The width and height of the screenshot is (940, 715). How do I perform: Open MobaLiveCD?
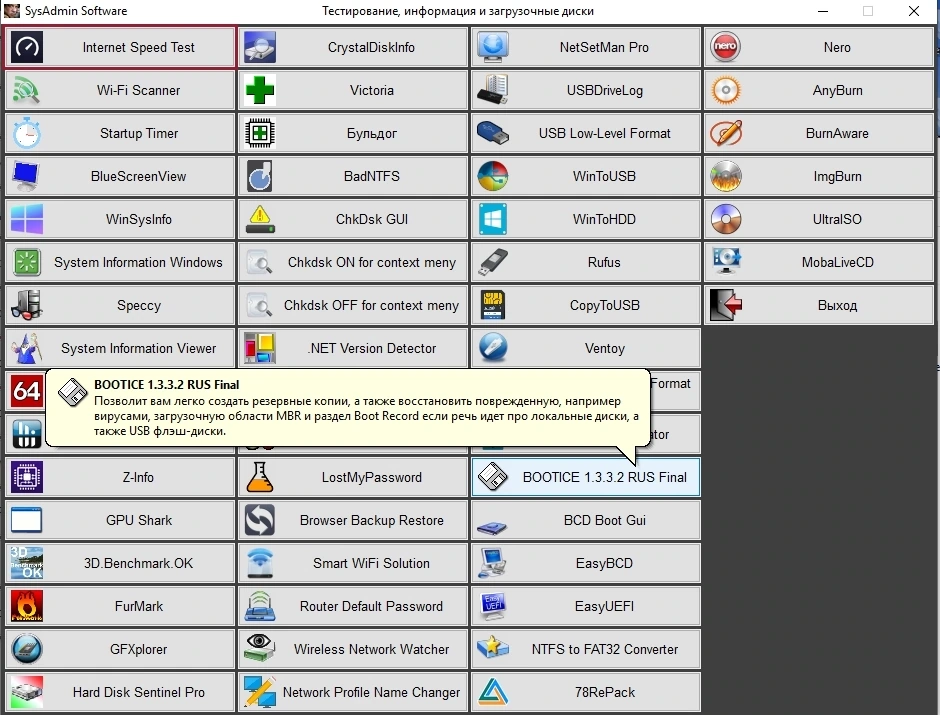(x=819, y=263)
